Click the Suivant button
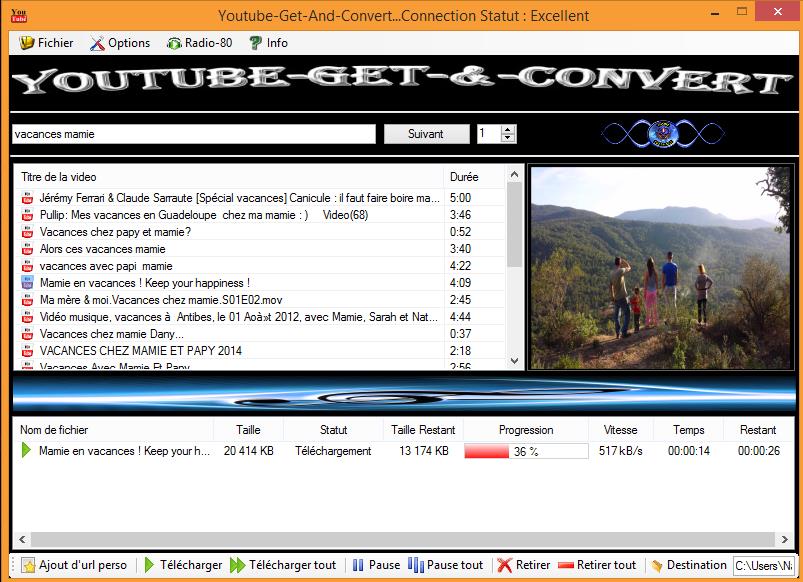Image resolution: width=803 pixels, height=582 pixels. coord(426,134)
